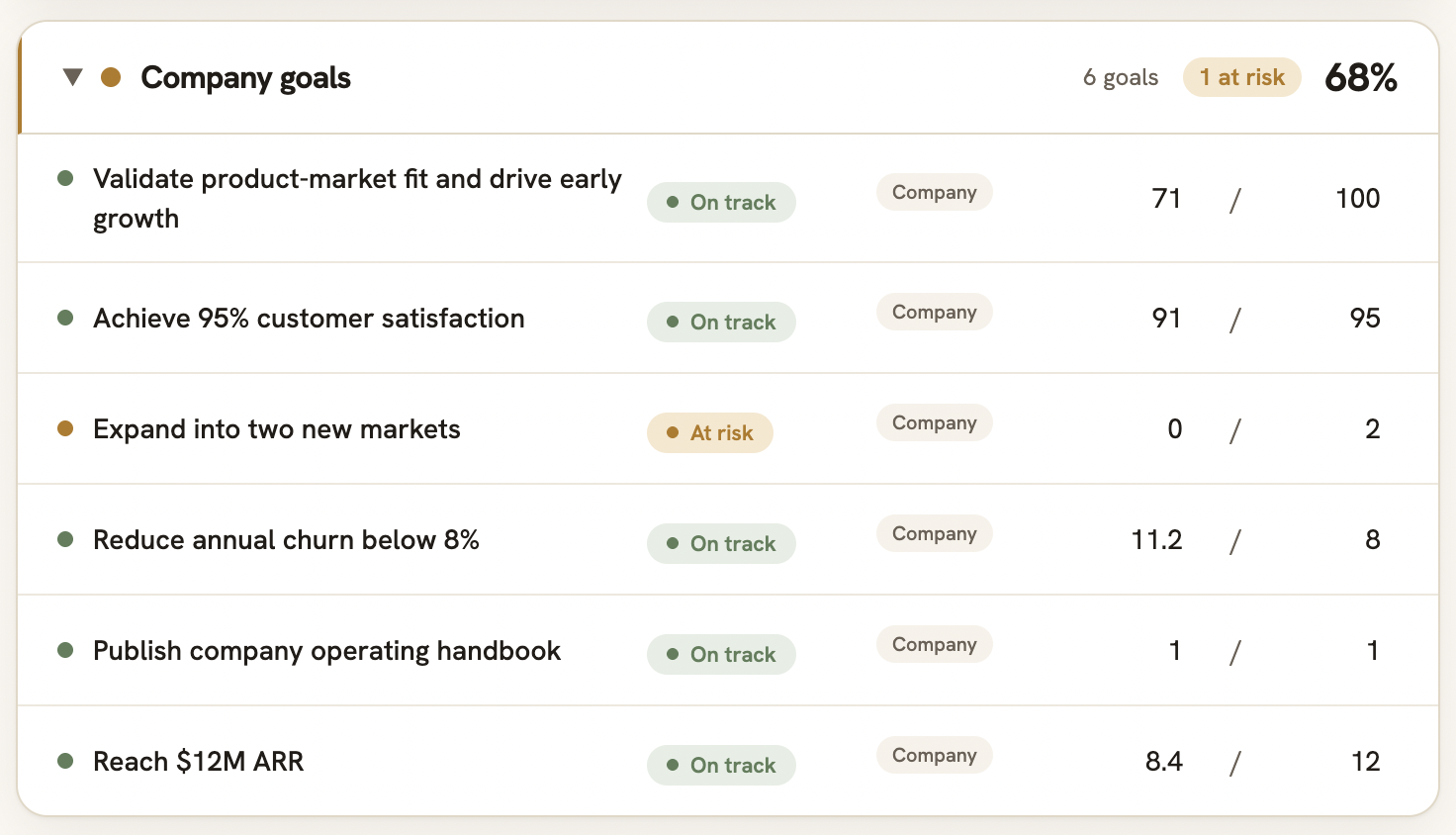The width and height of the screenshot is (1456, 835).
Task: Click Company tag on customer satisfaction row
Action: click(934, 312)
